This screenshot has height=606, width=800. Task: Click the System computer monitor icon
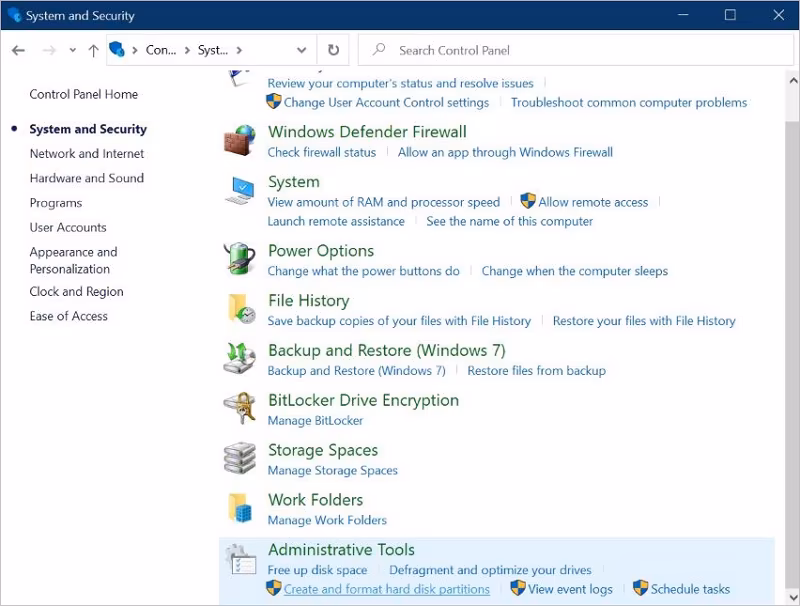pyautogui.click(x=239, y=190)
